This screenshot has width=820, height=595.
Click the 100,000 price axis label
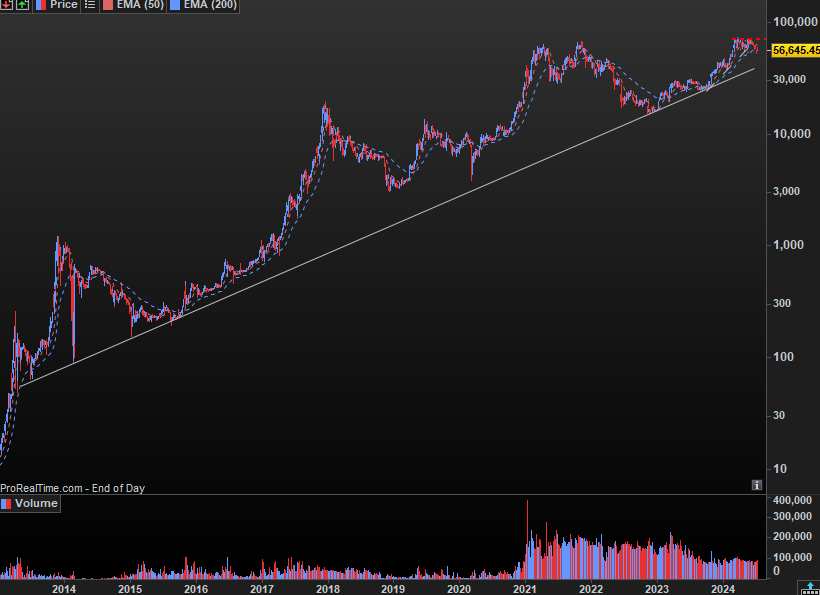(x=795, y=21)
